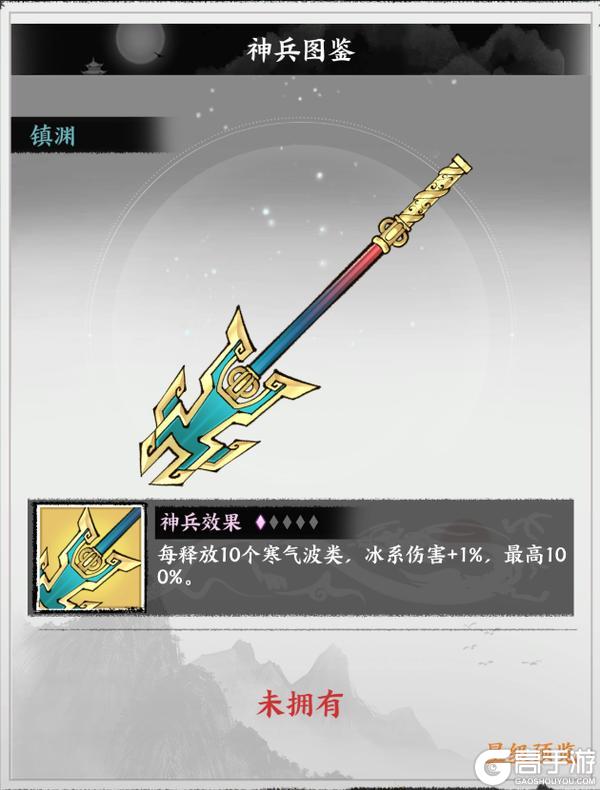
Task: Select the second gray diamond level indicator
Action: [x=274, y=522]
